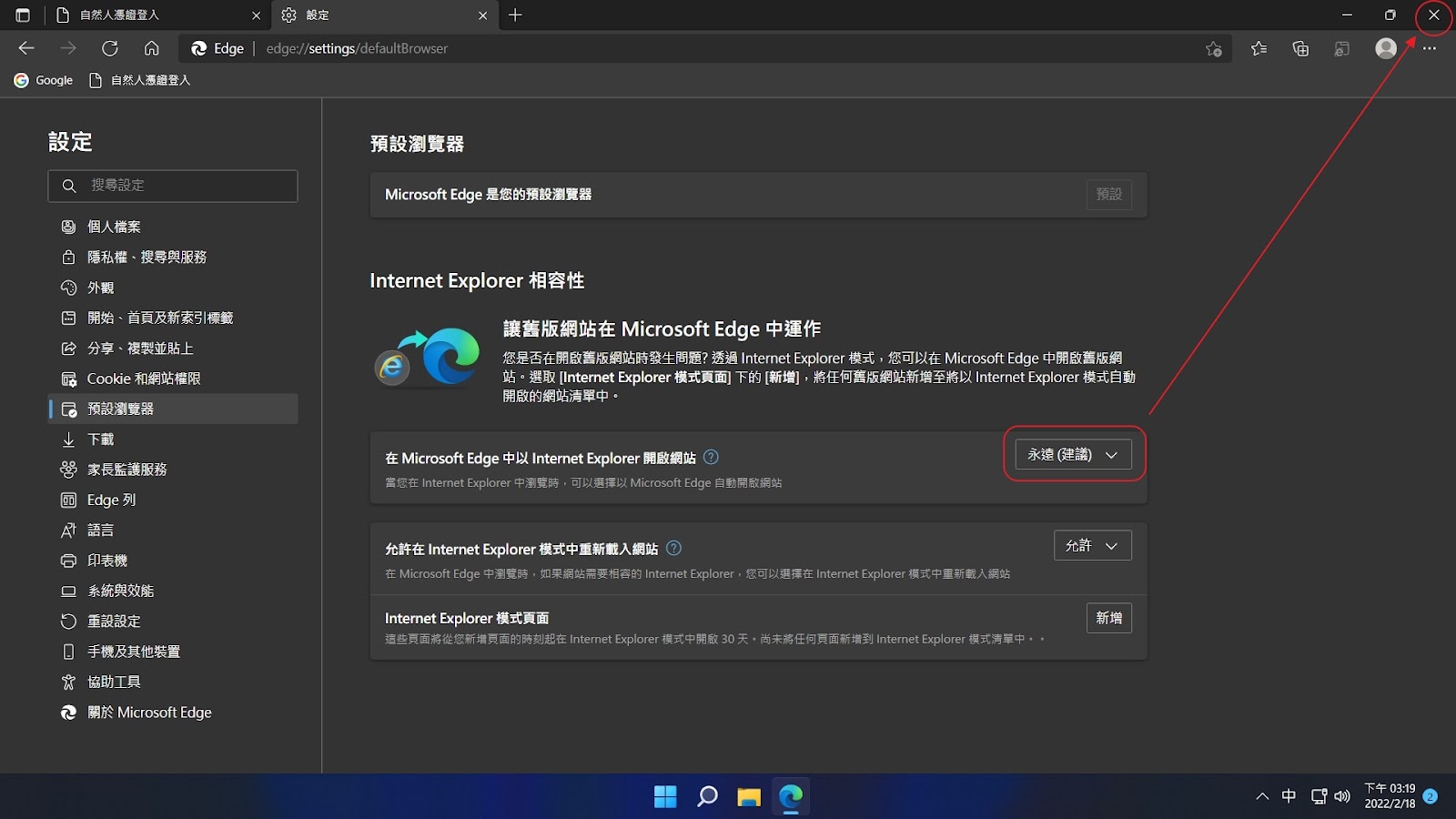Open 手機及其他裝置 settings section

tap(173, 652)
